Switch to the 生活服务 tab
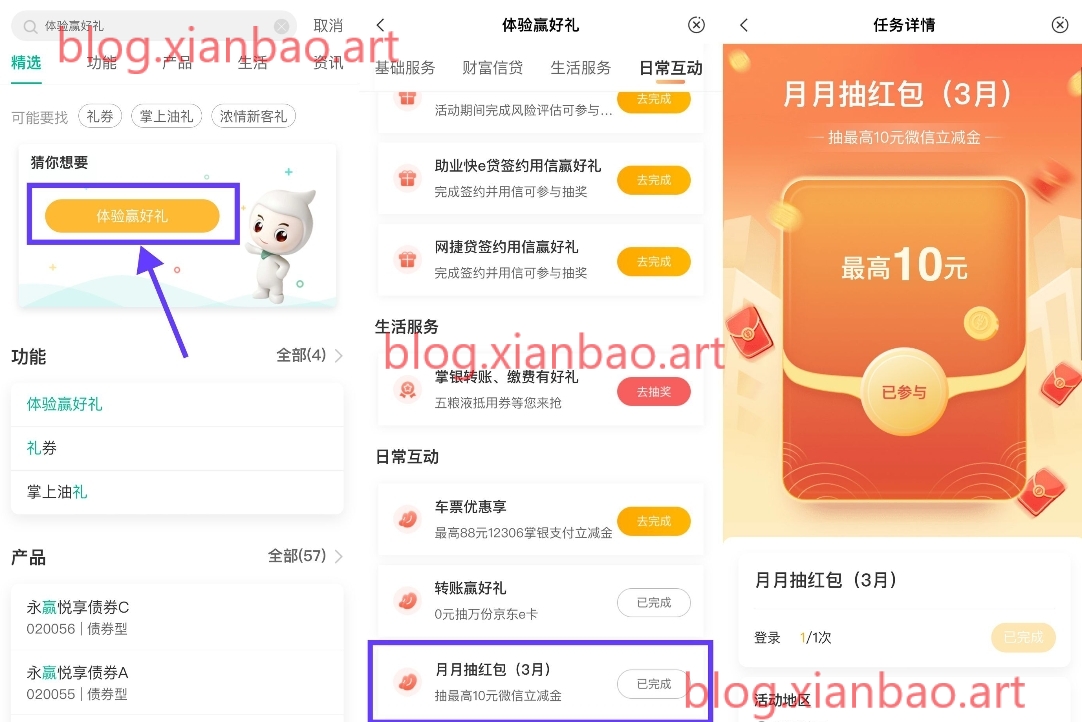Image resolution: width=1082 pixels, height=722 pixels. click(581, 68)
